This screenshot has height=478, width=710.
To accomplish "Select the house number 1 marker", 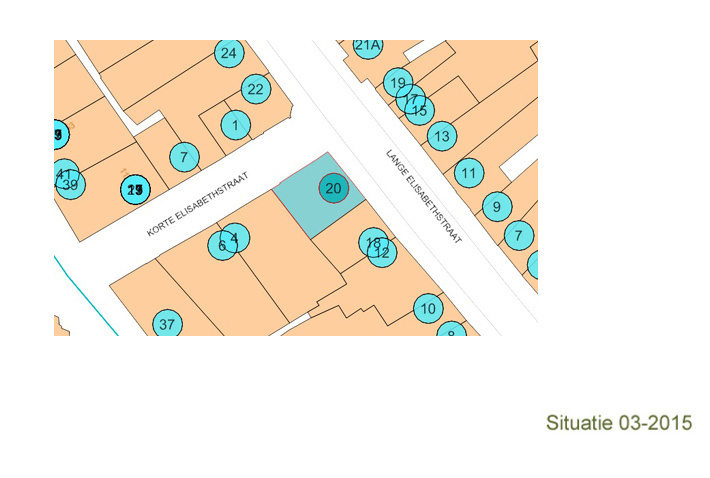I will (x=236, y=125).
